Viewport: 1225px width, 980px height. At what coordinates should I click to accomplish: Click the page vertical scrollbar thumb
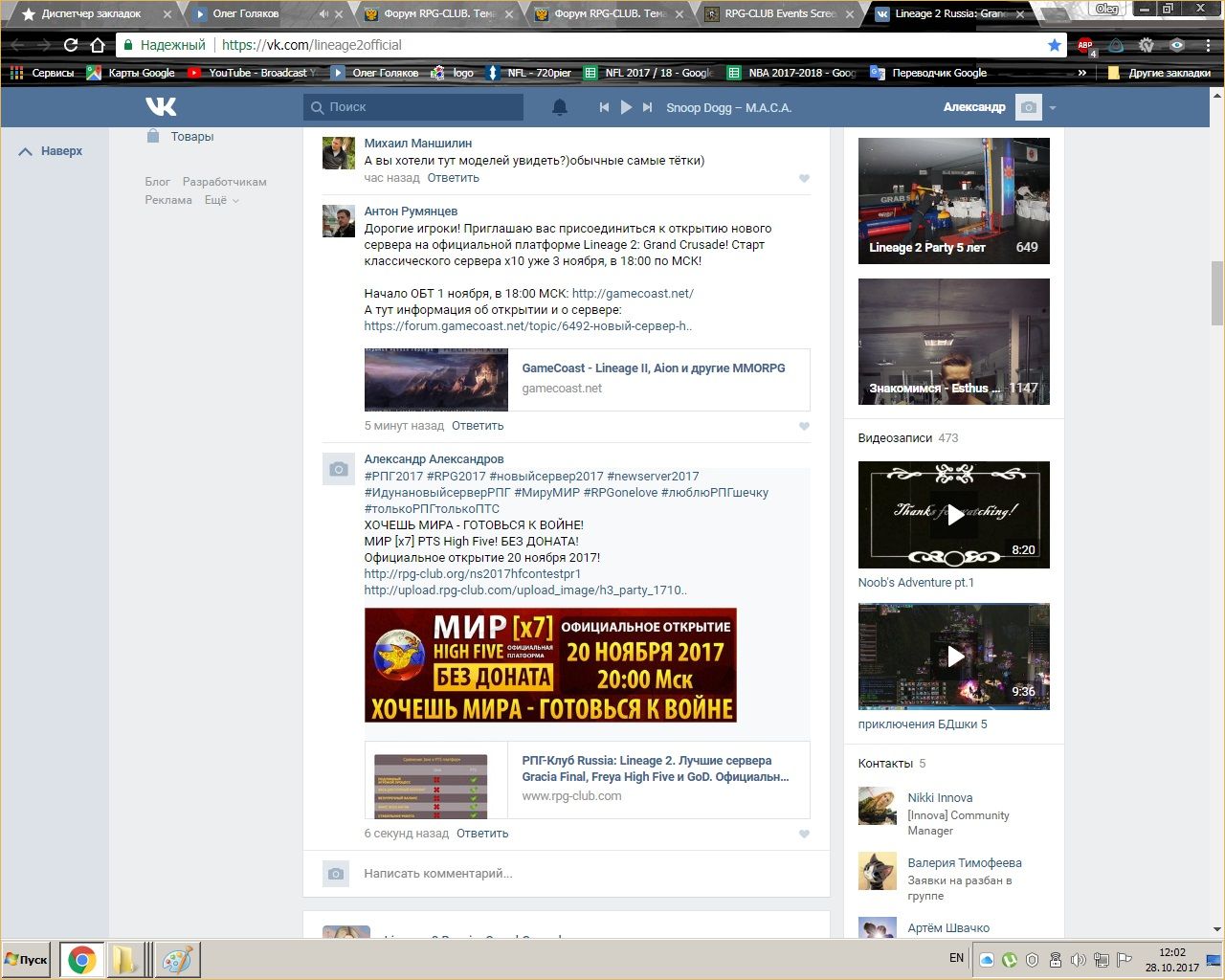click(1216, 292)
